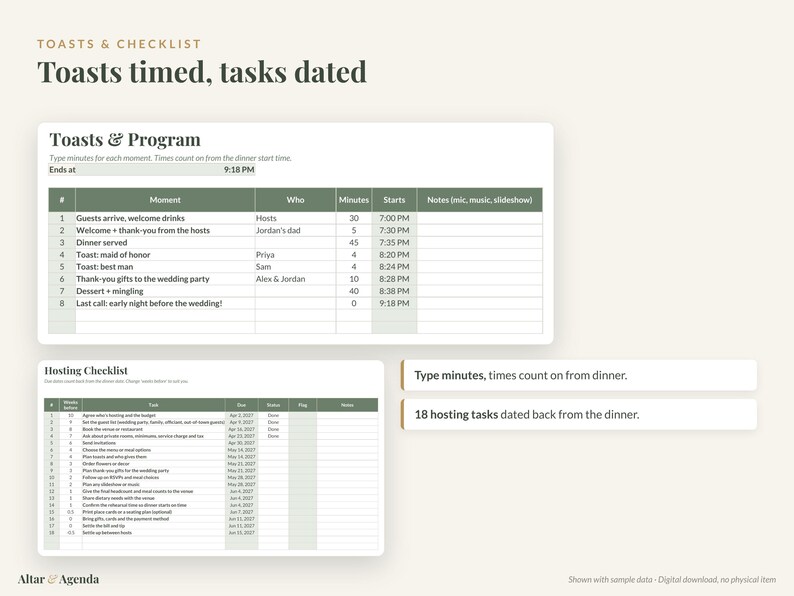
Task: Click the 'Priya' cell
Action: [295, 255]
